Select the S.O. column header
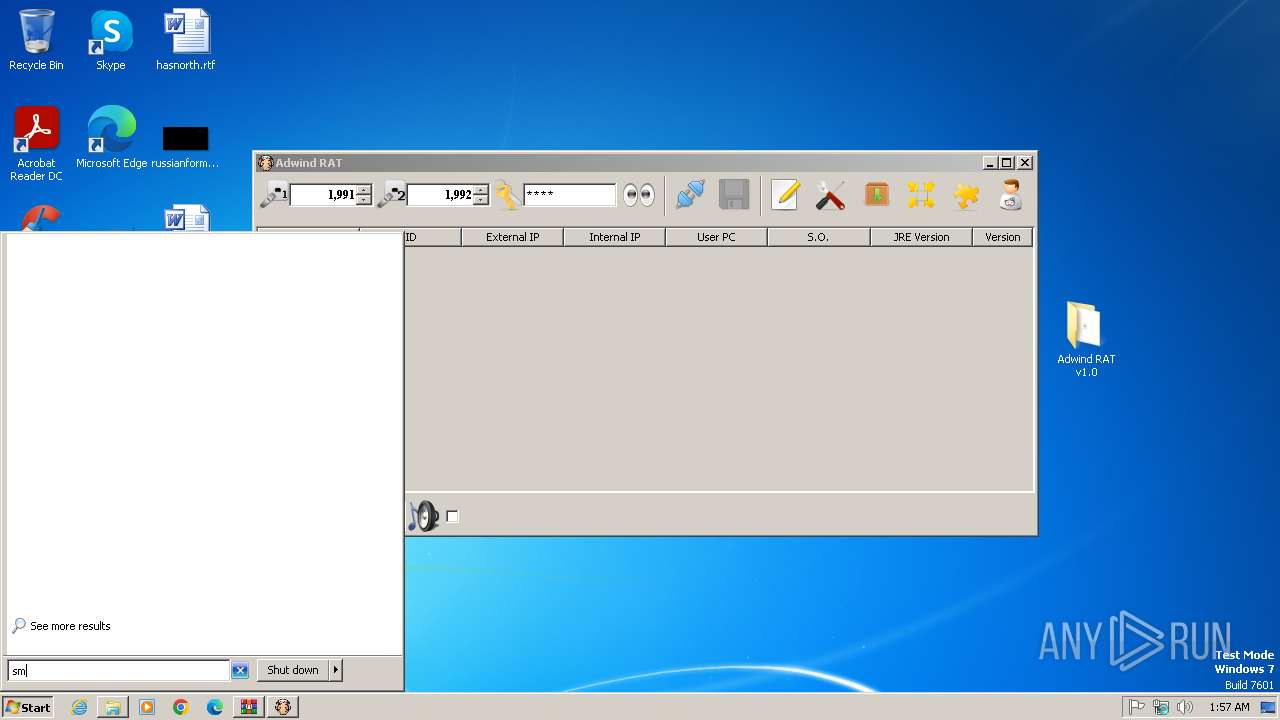The image size is (1280, 720). click(x=818, y=237)
